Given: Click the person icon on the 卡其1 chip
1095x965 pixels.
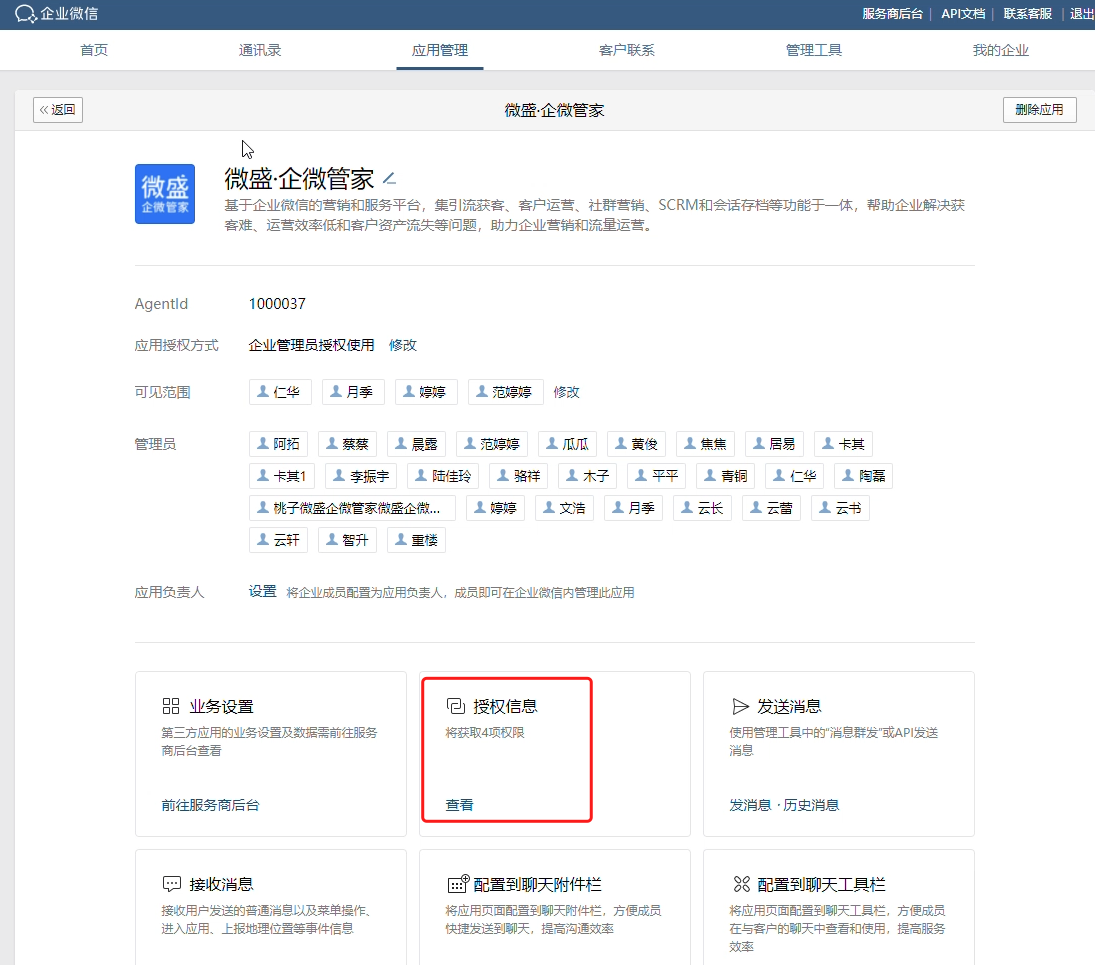Looking at the screenshot, I should 263,476.
